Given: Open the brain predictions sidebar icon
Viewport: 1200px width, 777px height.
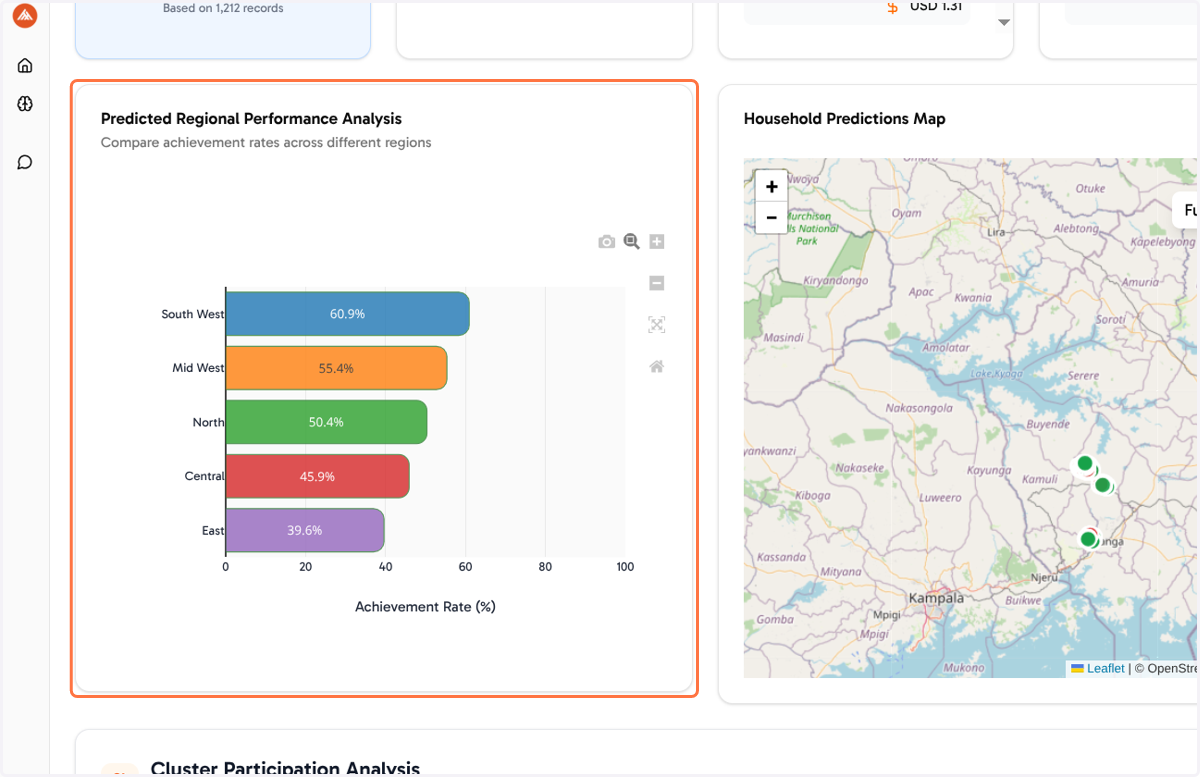Looking at the screenshot, I should (x=25, y=104).
